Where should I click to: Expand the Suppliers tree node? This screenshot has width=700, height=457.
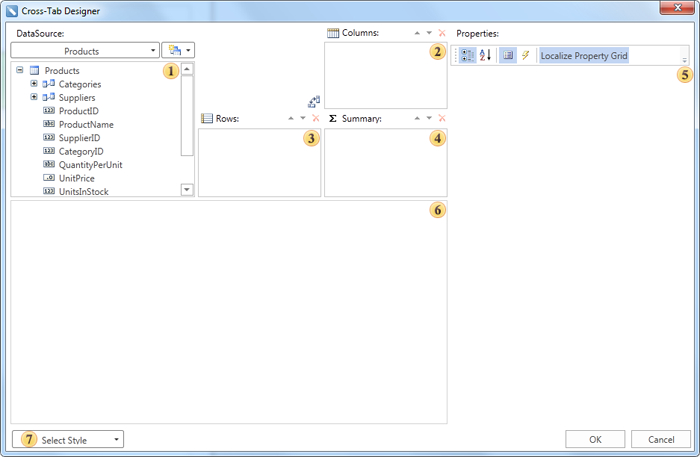tap(34, 98)
